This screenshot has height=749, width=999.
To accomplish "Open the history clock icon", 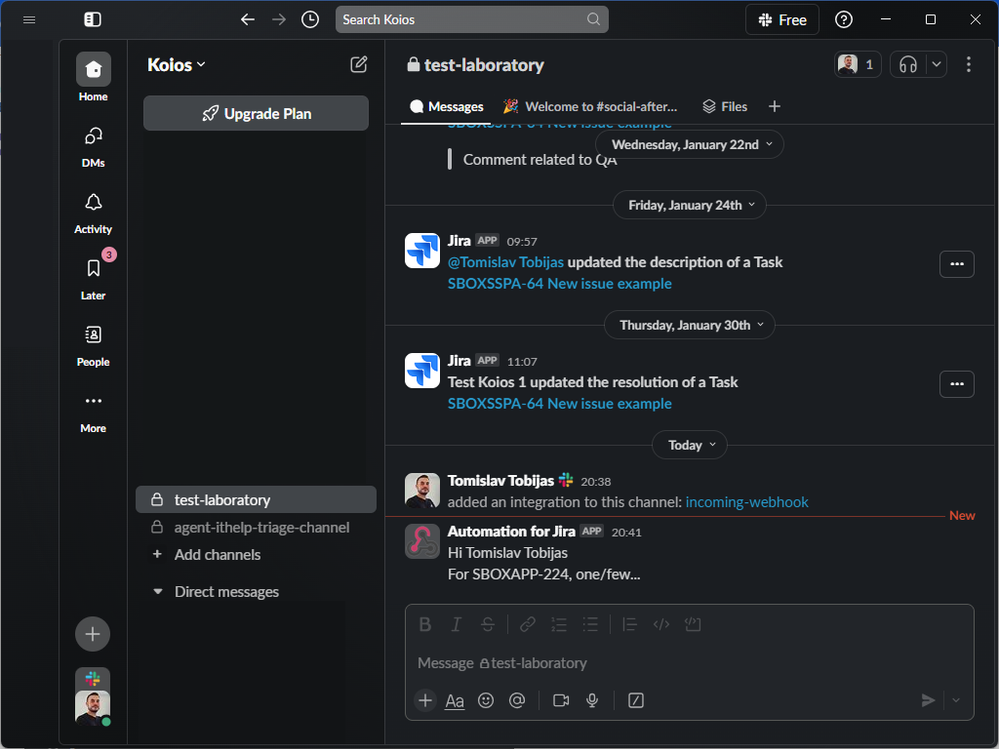I will (310, 20).
